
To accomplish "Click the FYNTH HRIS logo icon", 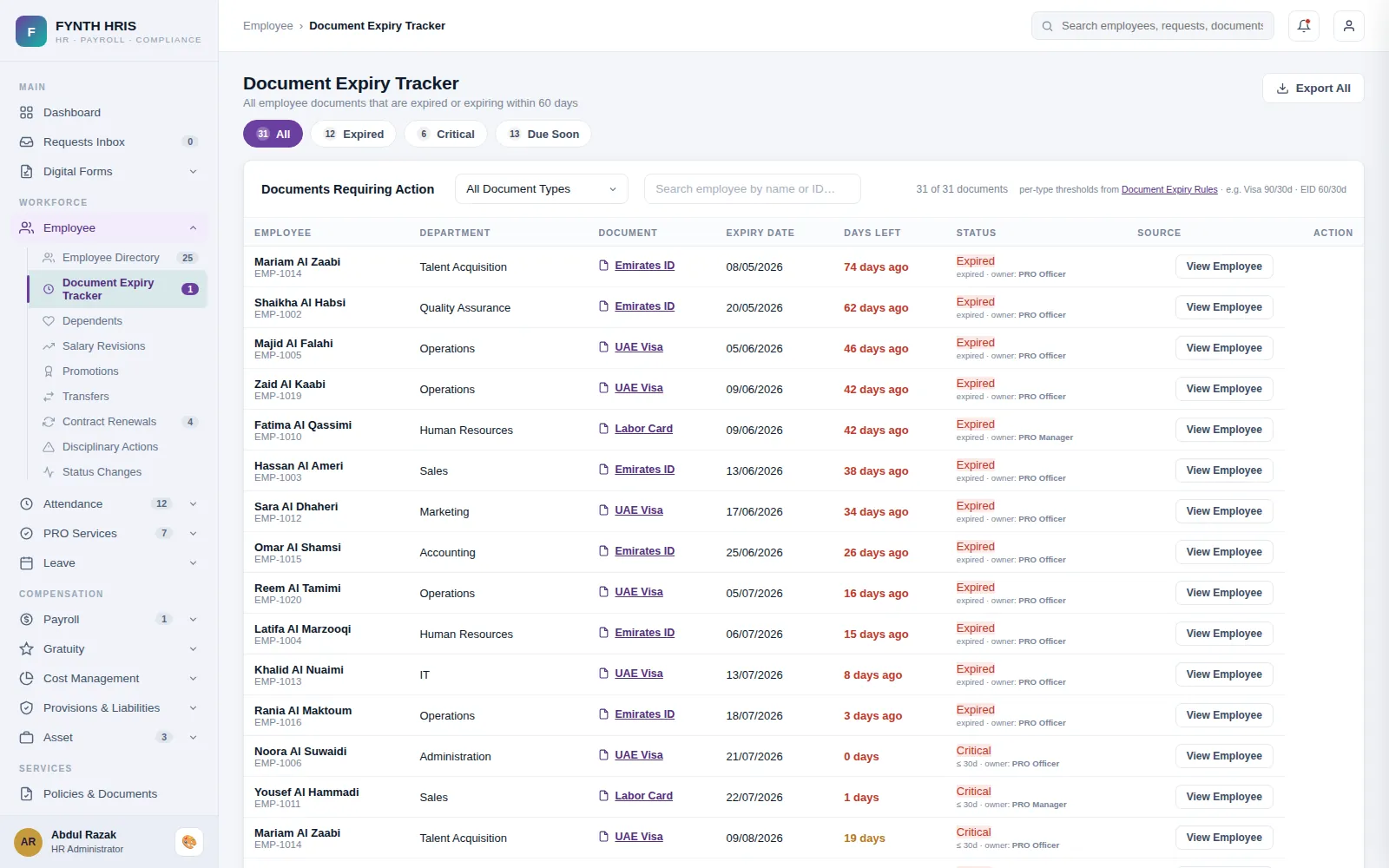I will click(x=31, y=31).
